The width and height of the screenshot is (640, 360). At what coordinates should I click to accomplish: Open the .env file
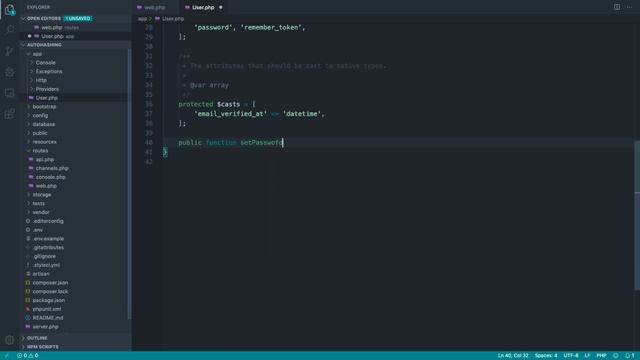[76, 230]
